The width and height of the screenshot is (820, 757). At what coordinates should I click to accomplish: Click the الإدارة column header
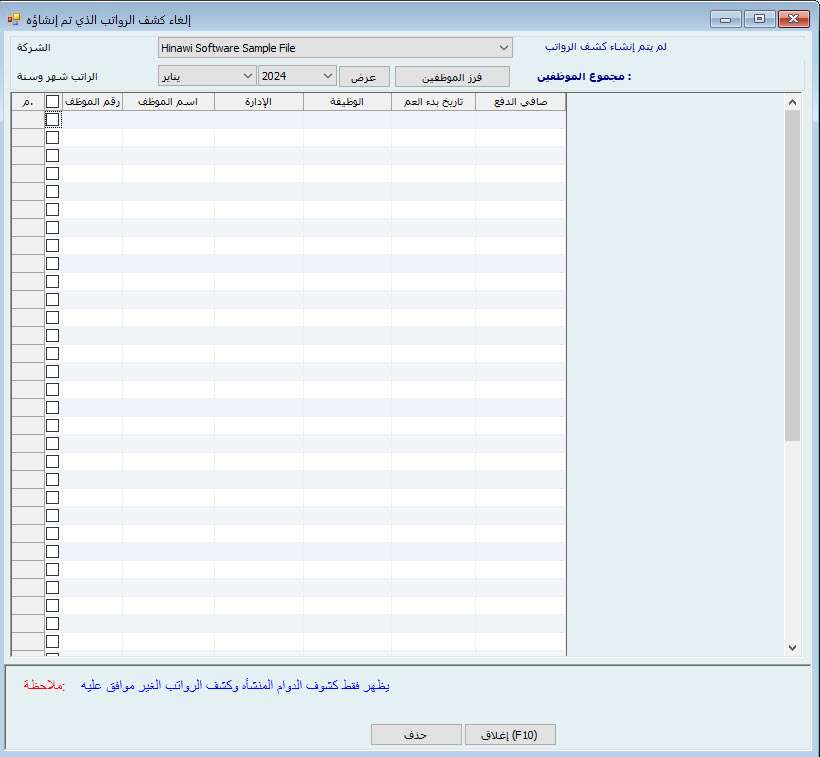pos(258,102)
